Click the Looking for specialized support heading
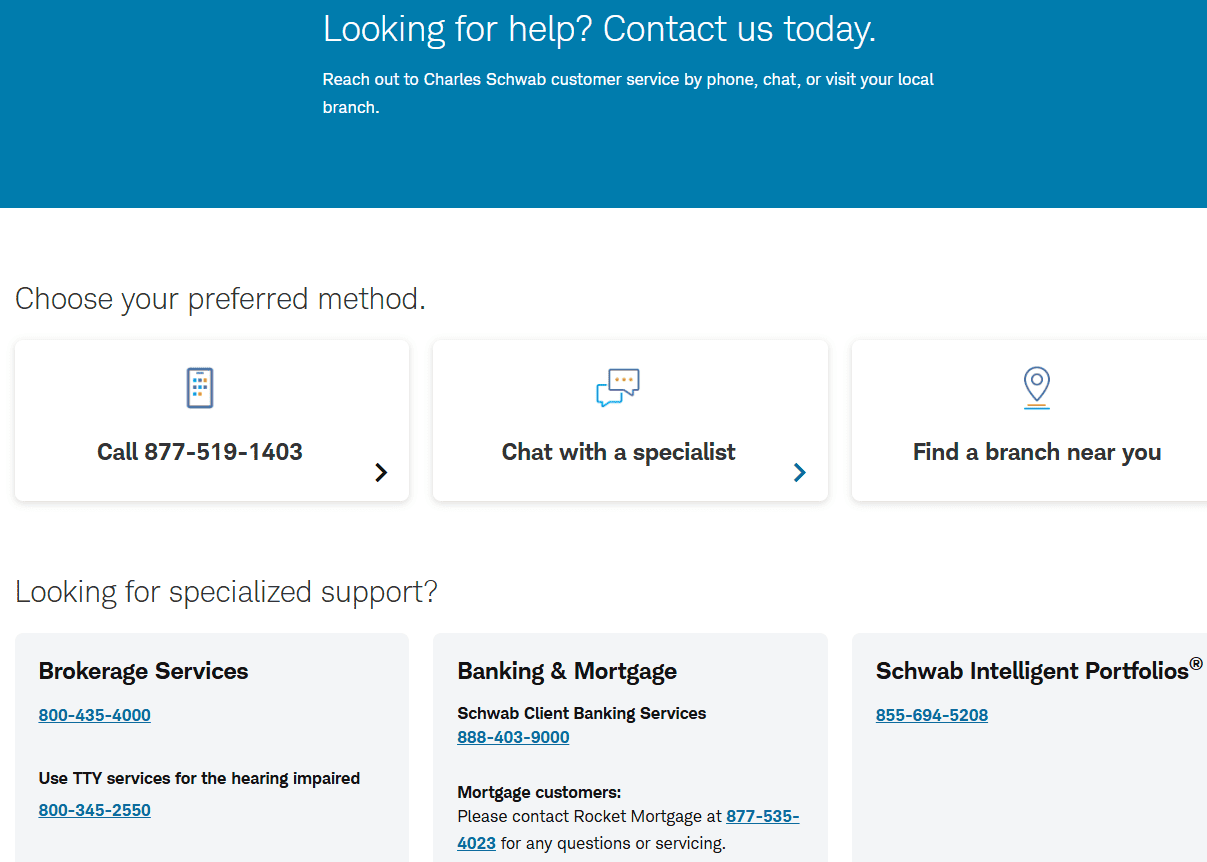Screen dimensions: 1207x862 point(226,592)
